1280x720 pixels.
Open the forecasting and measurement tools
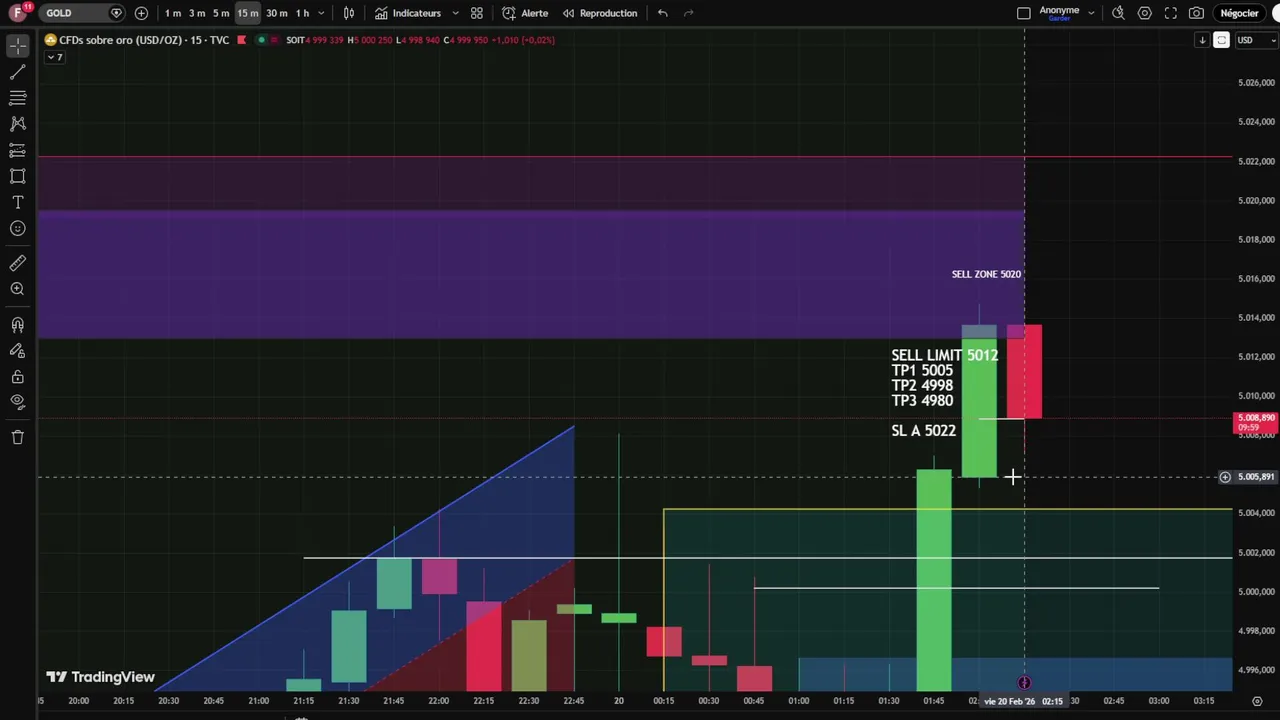(x=17, y=150)
